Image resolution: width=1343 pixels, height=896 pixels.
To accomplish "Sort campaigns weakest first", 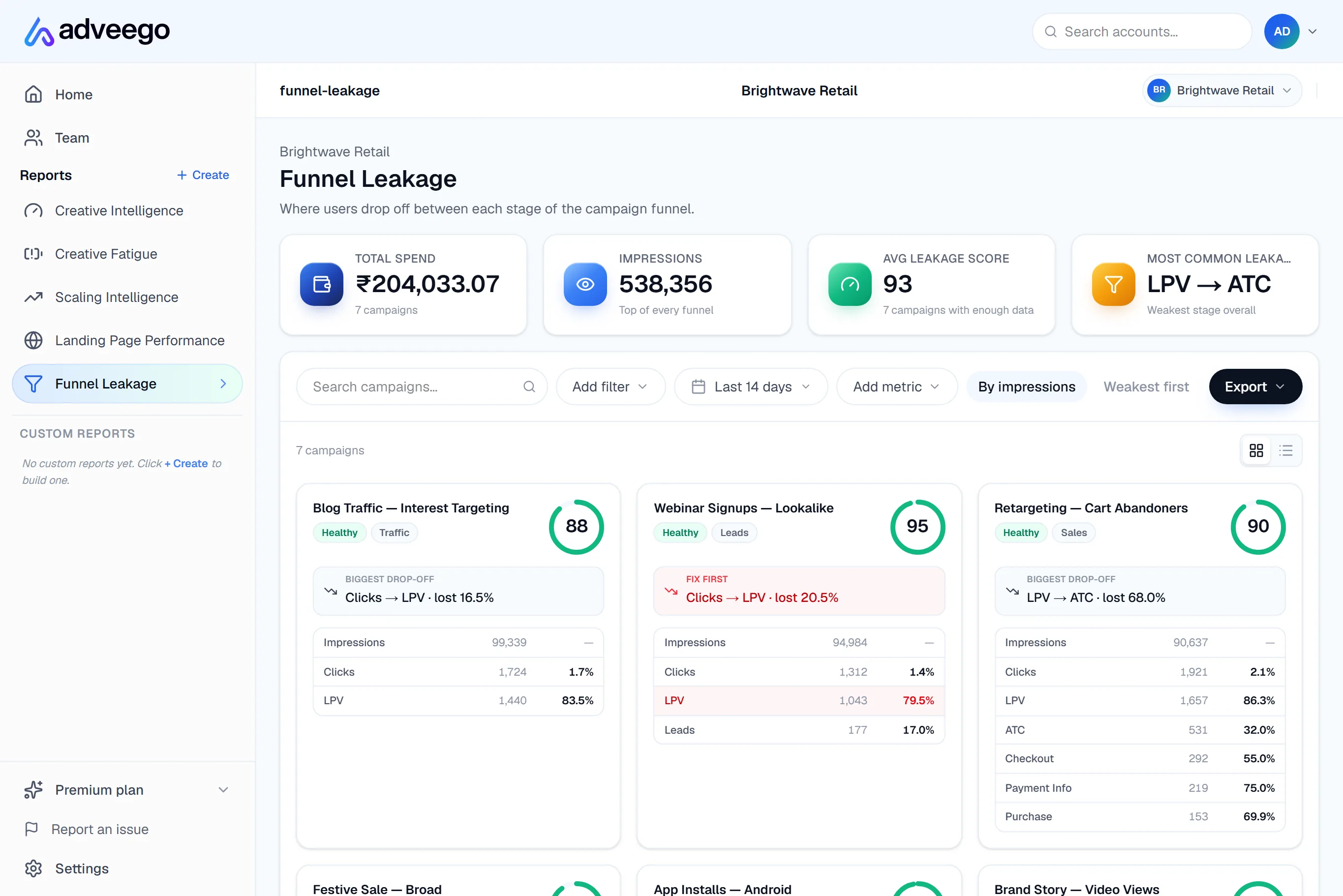I will click(1146, 387).
